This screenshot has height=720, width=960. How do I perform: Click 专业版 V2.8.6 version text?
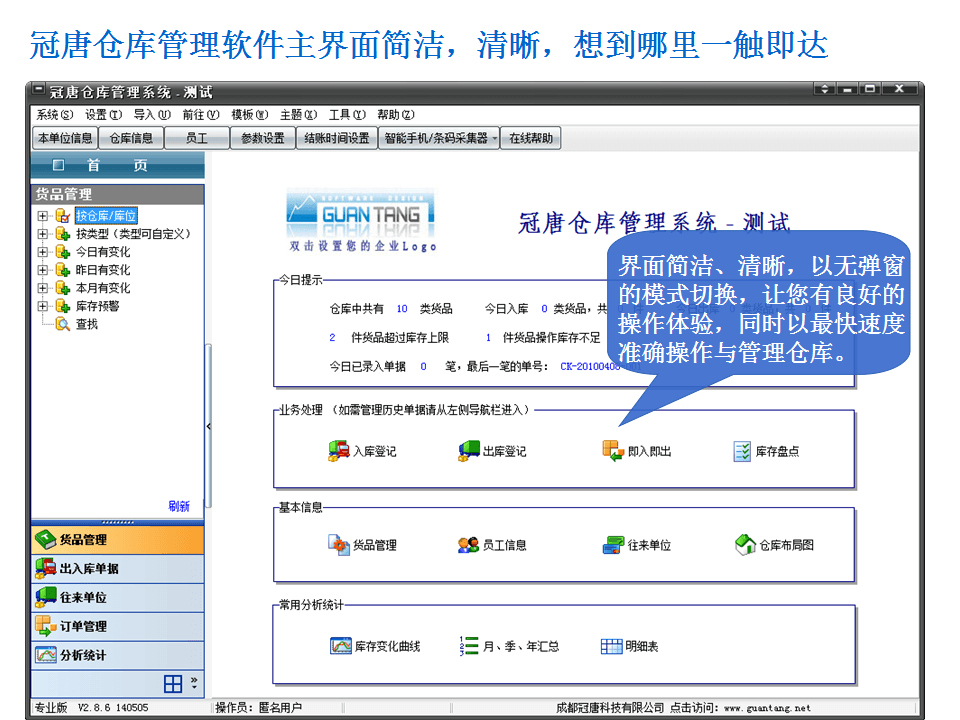[91, 708]
